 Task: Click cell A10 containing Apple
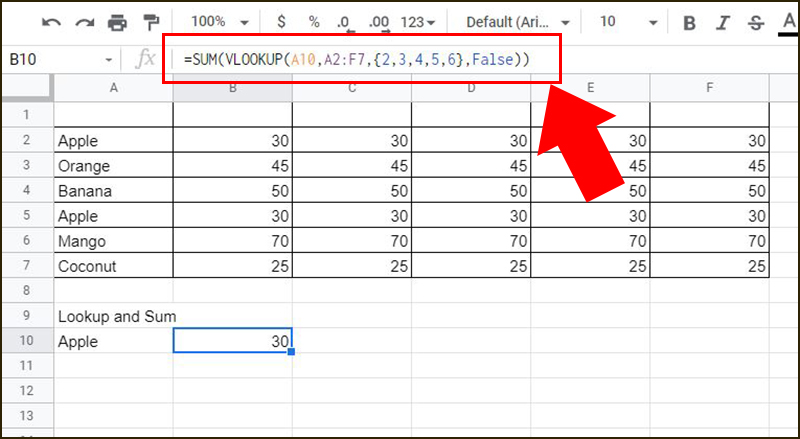click(114, 341)
